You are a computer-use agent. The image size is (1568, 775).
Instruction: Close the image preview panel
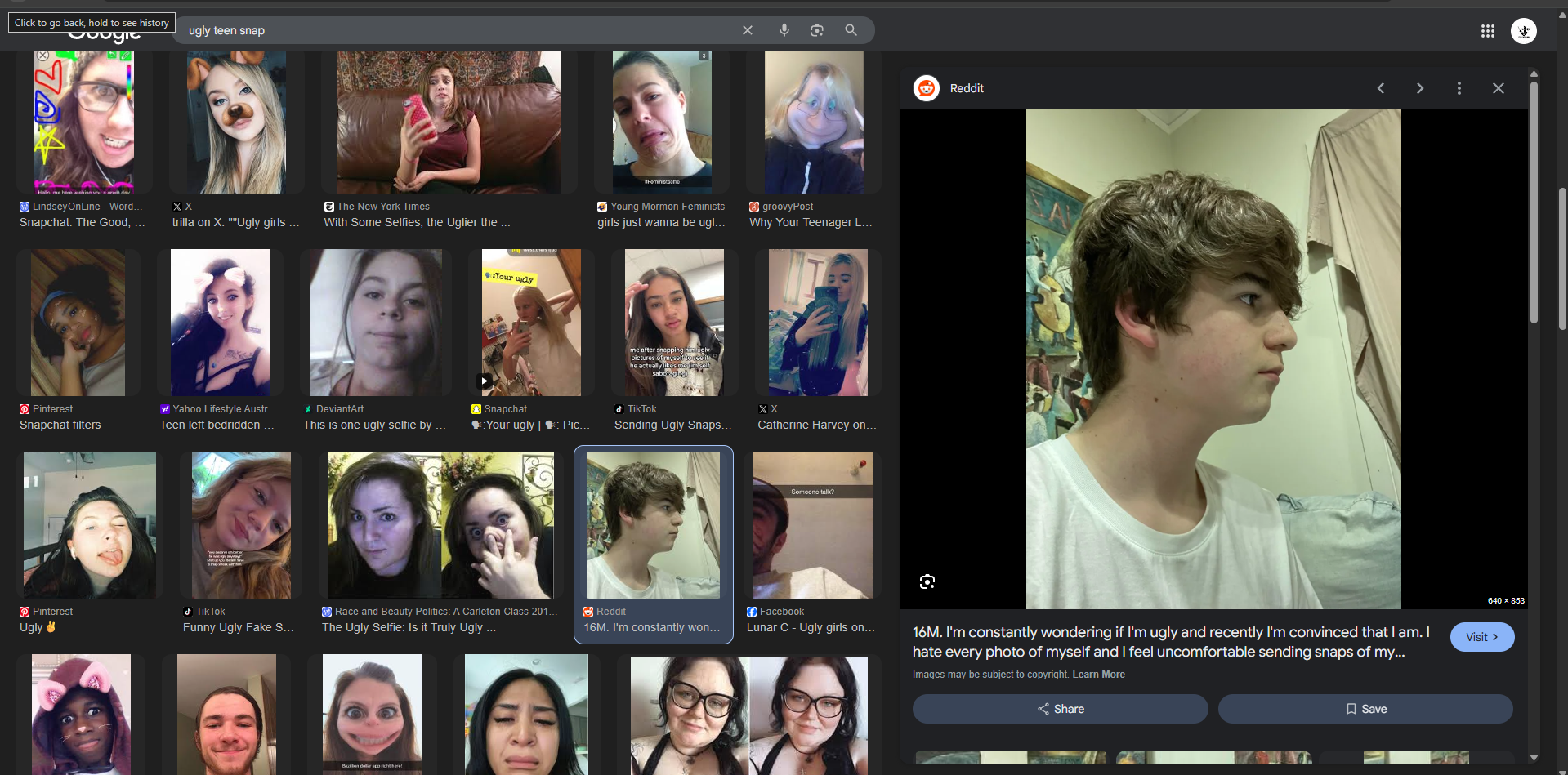(x=1498, y=88)
